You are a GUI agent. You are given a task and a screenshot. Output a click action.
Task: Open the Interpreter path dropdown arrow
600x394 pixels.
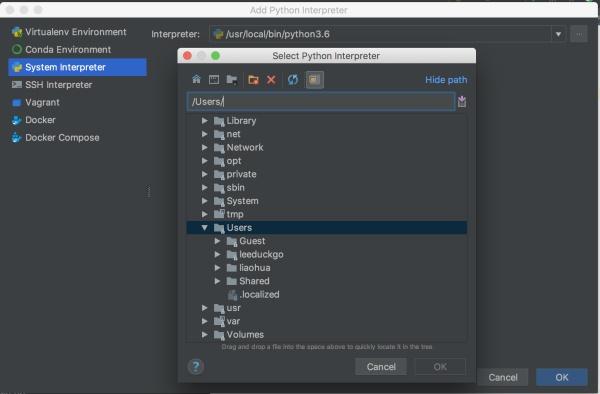click(x=558, y=34)
